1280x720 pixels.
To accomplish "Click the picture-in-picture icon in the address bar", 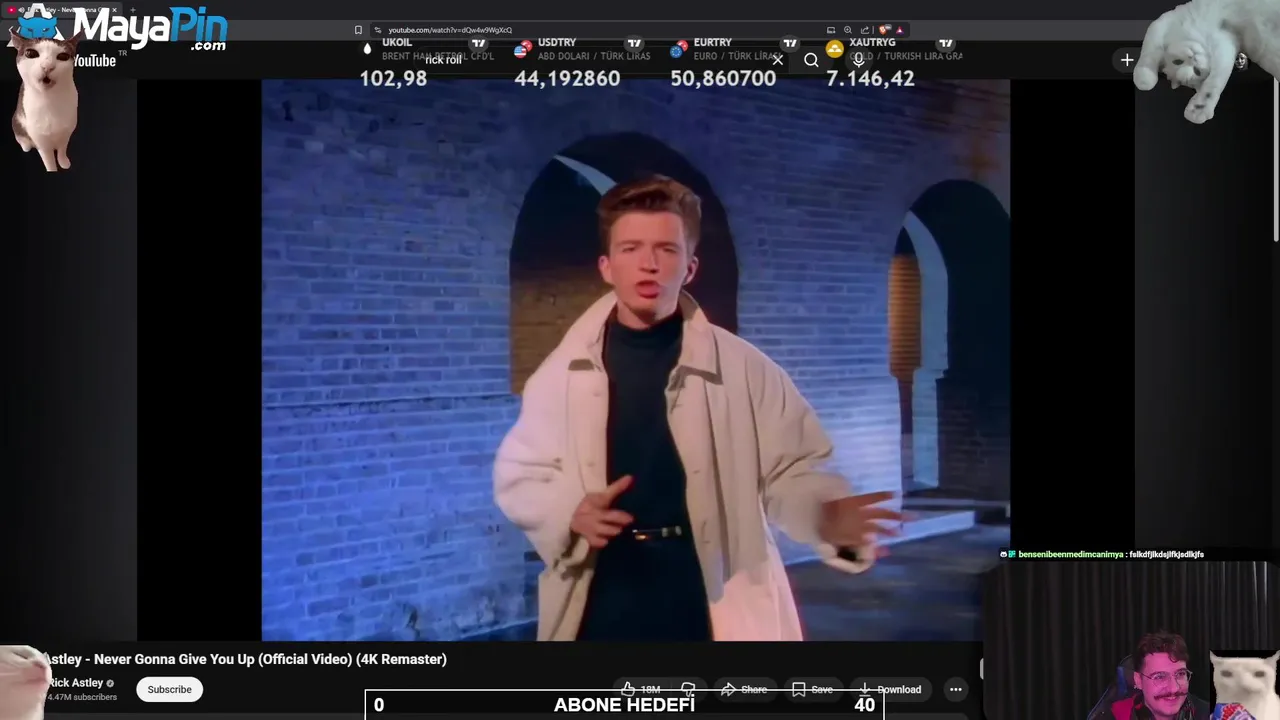I will click(x=831, y=30).
